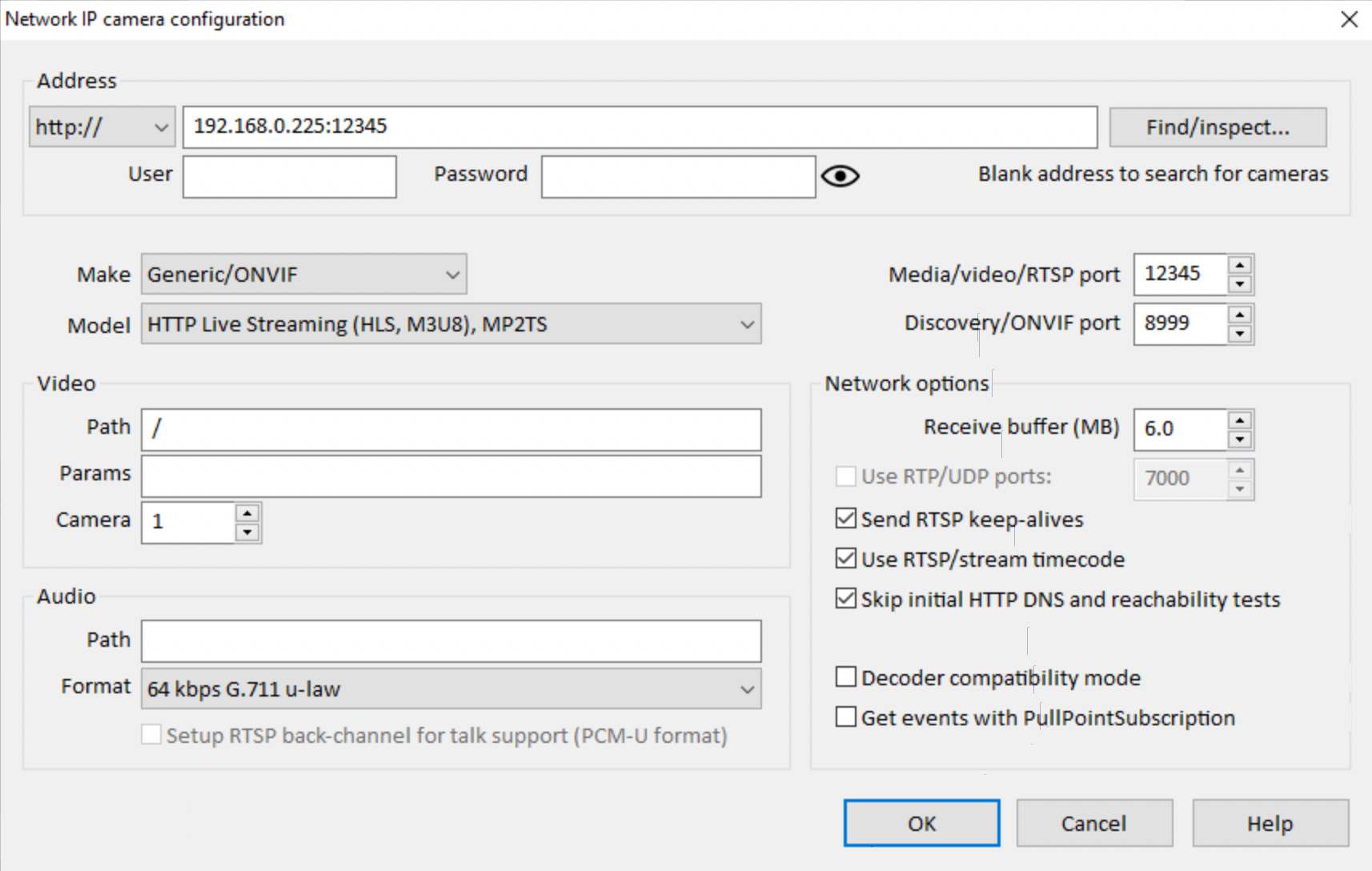Increase Discovery/ONVIF port value
This screenshot has height=871, width=1372.
[x=1240, y=315]
